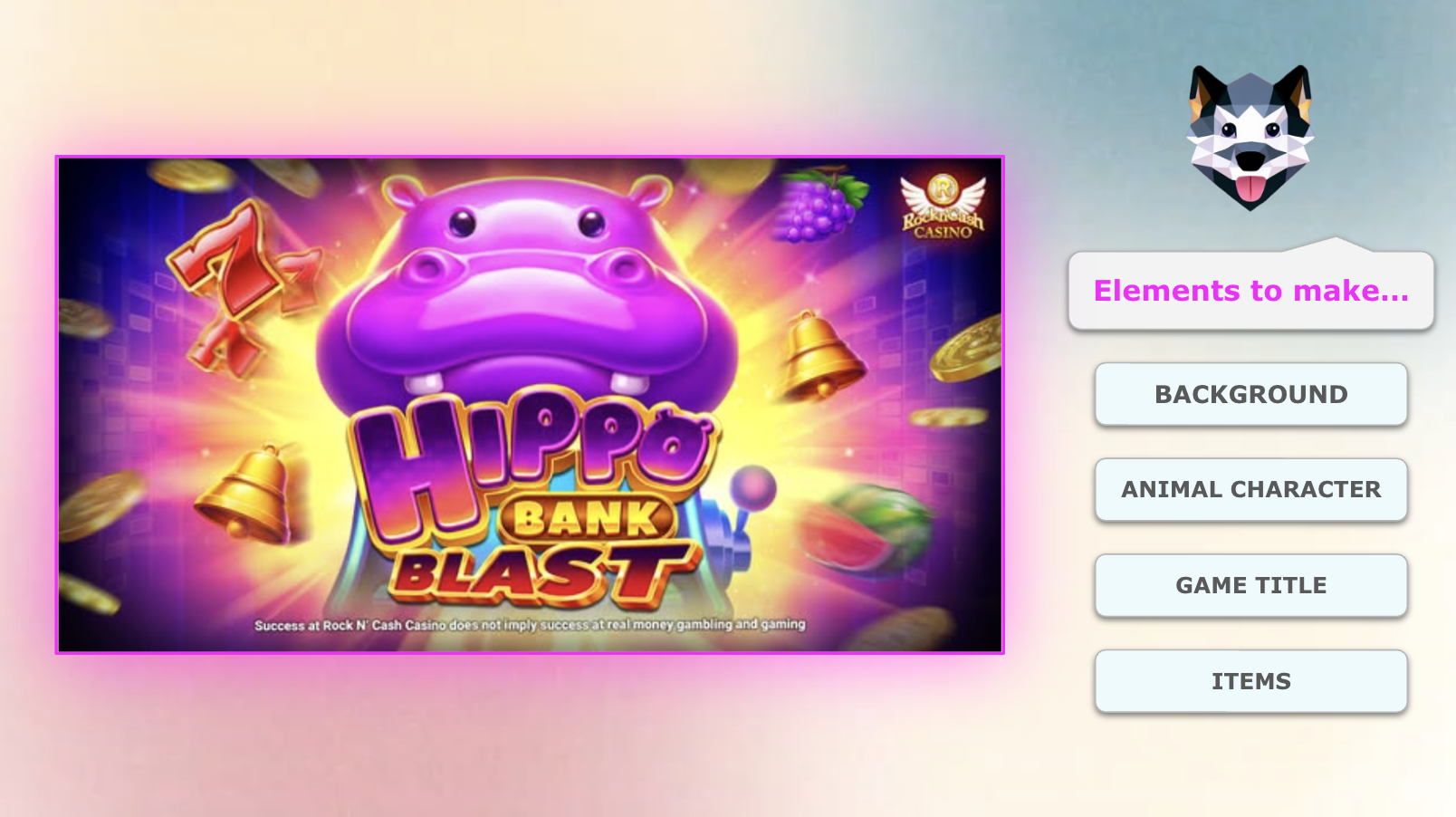Click the casino disclaimer text line
The width and height of the screenshot is (1456, 817).
point(530,624)
